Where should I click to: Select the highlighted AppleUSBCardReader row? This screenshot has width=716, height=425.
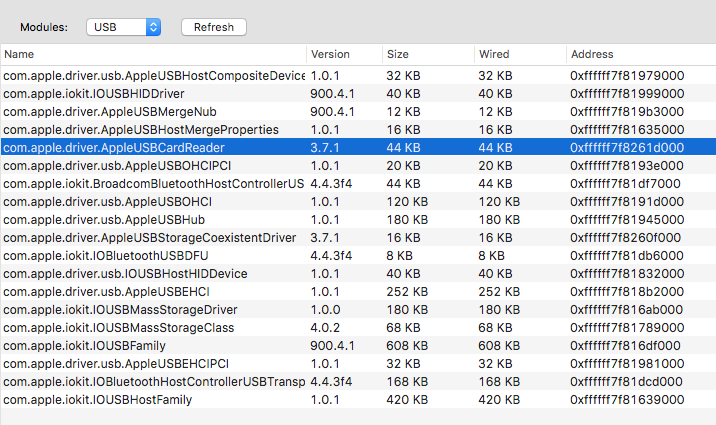[358, 147]
